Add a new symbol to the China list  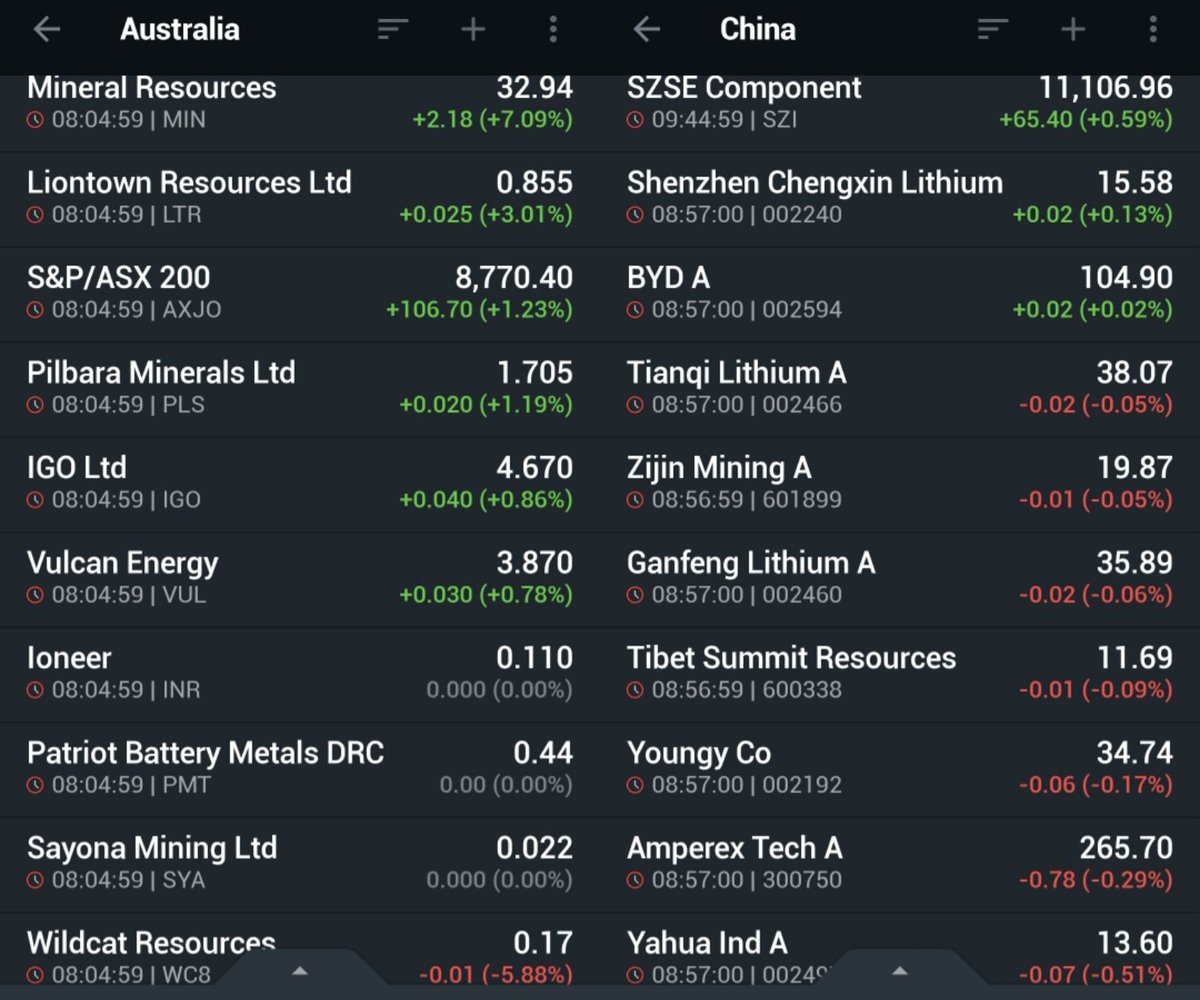[1072, 29]
